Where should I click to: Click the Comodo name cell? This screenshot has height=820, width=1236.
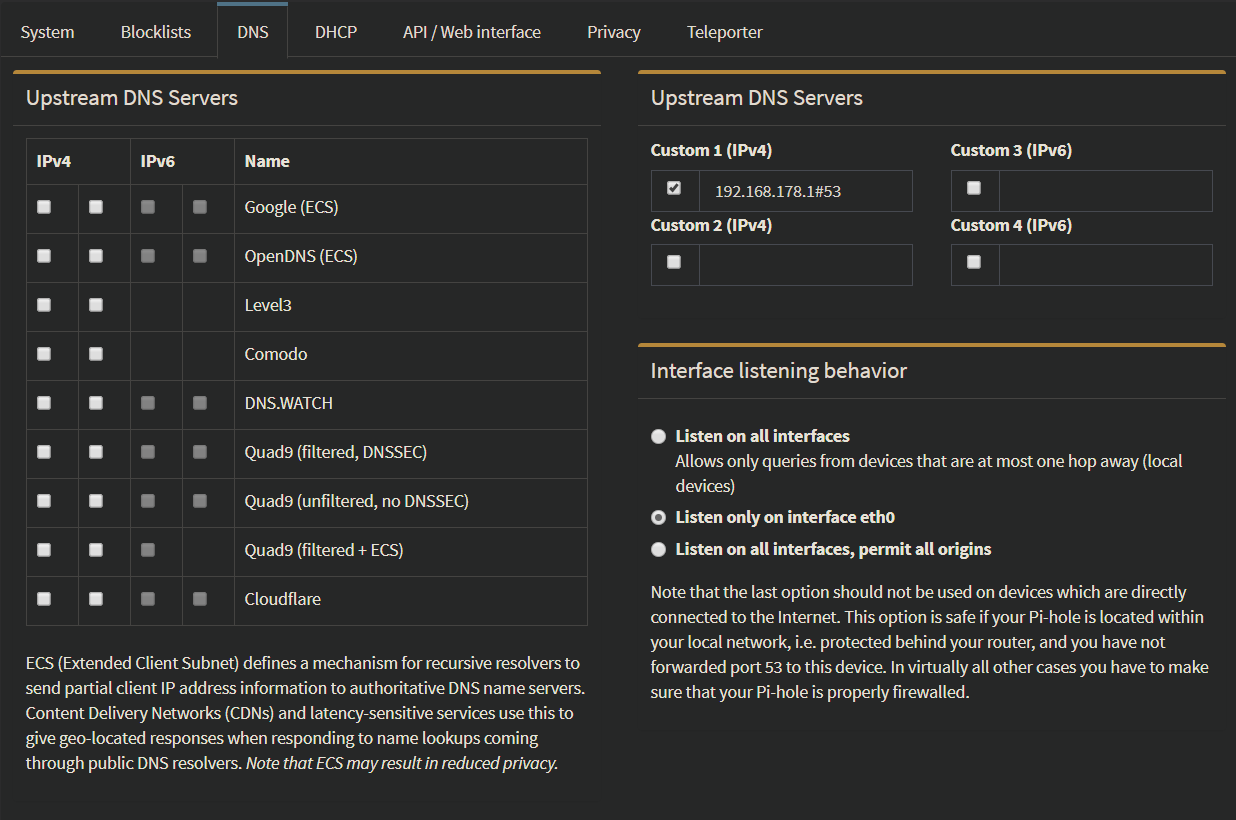pyautogui.click(x=411, y=355)
